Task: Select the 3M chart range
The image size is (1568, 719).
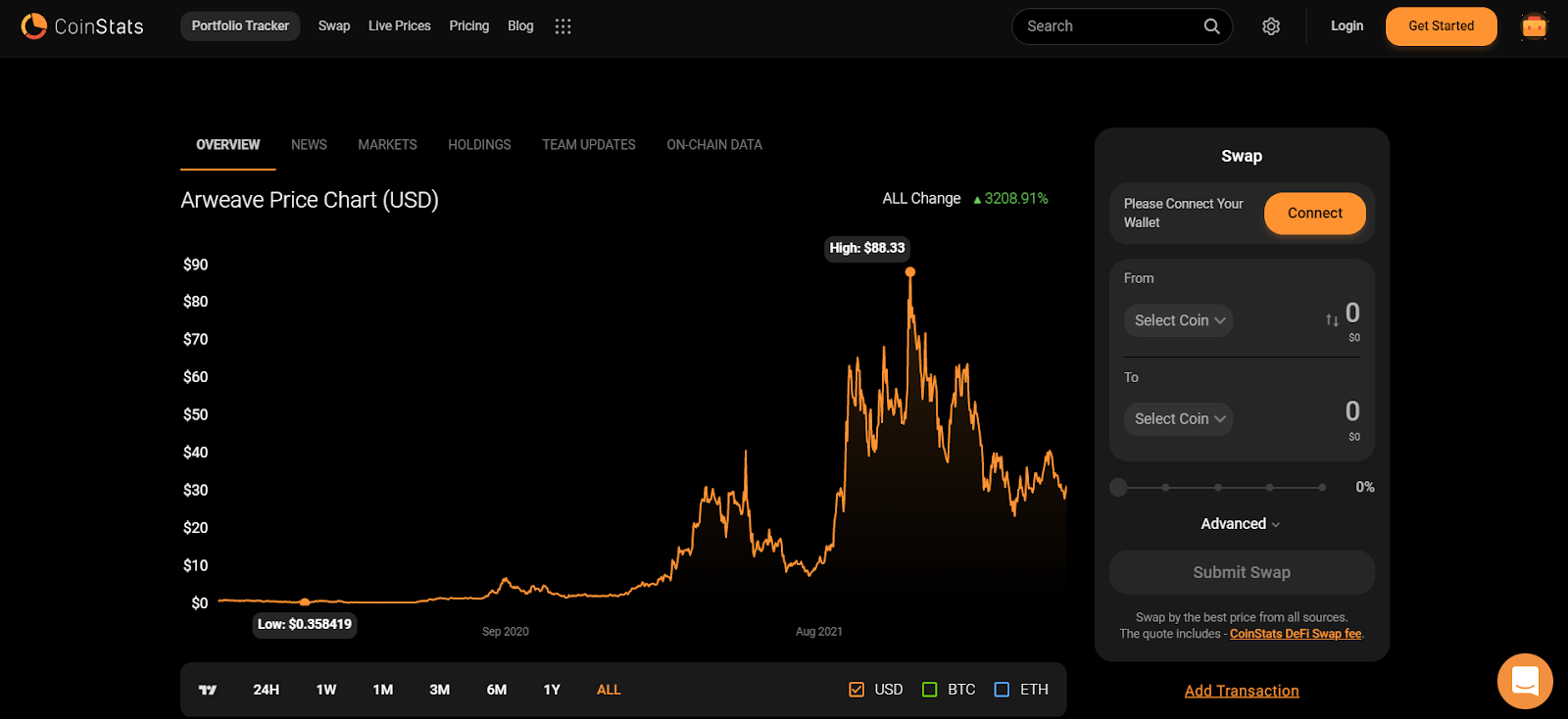Action: (x=440, y=690)
